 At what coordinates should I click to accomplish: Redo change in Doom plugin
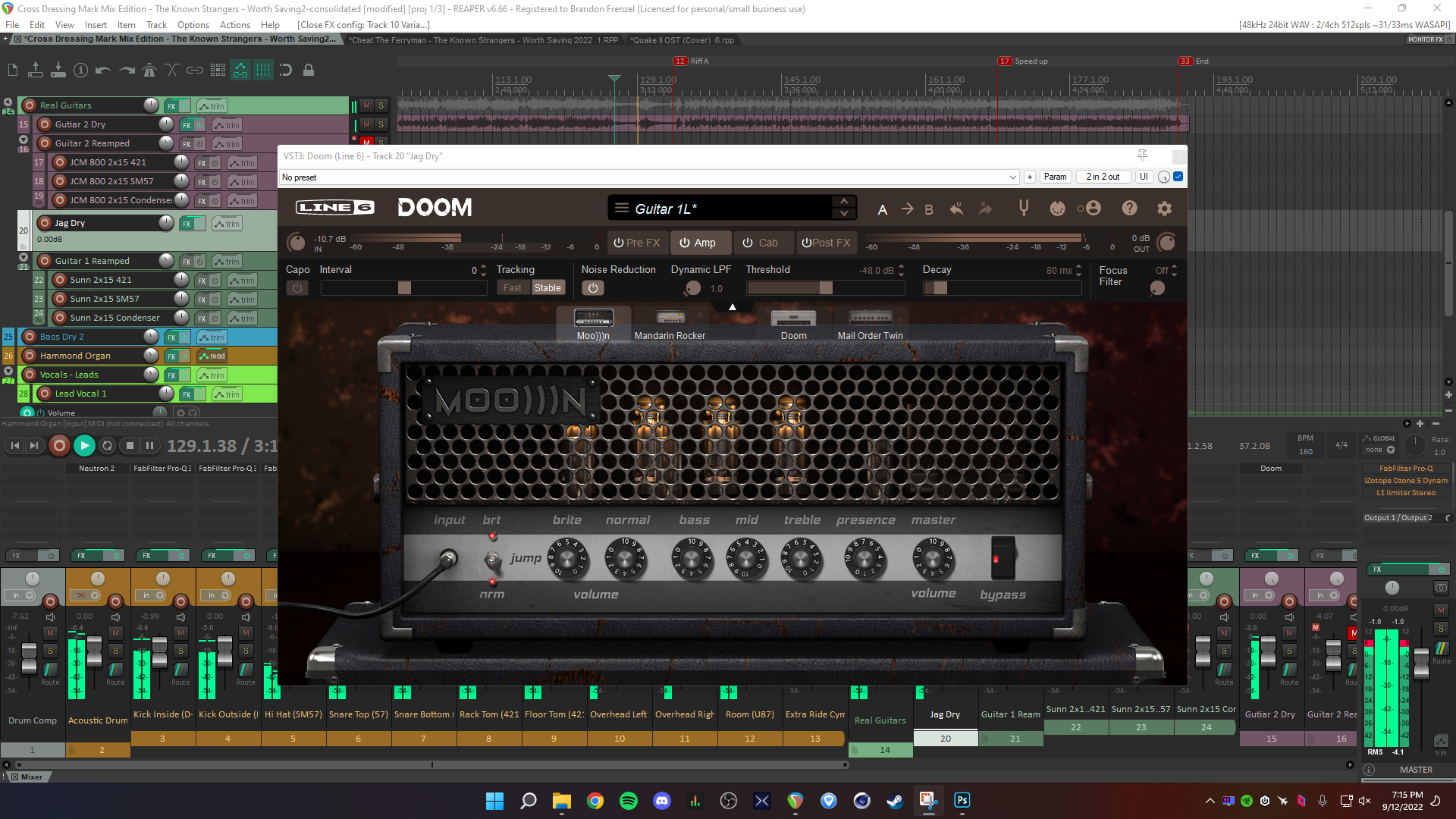point(985,209)
